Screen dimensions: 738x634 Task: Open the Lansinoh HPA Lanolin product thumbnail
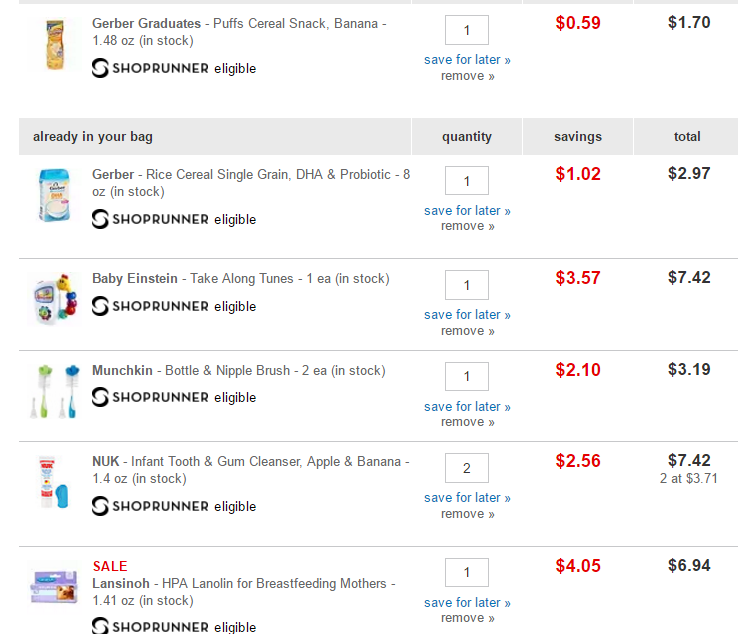(x=55, y=587)
